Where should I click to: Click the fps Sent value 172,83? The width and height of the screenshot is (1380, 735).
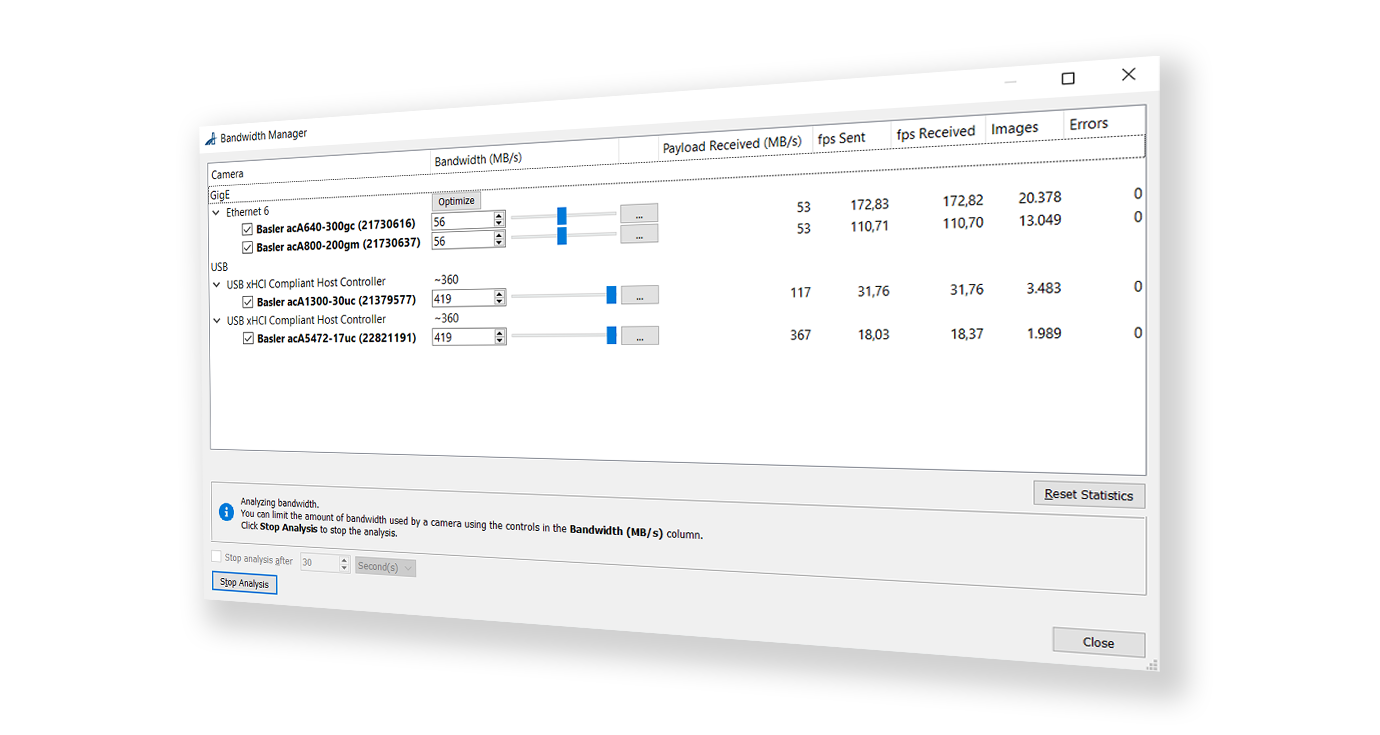click(x=869, y=205)
